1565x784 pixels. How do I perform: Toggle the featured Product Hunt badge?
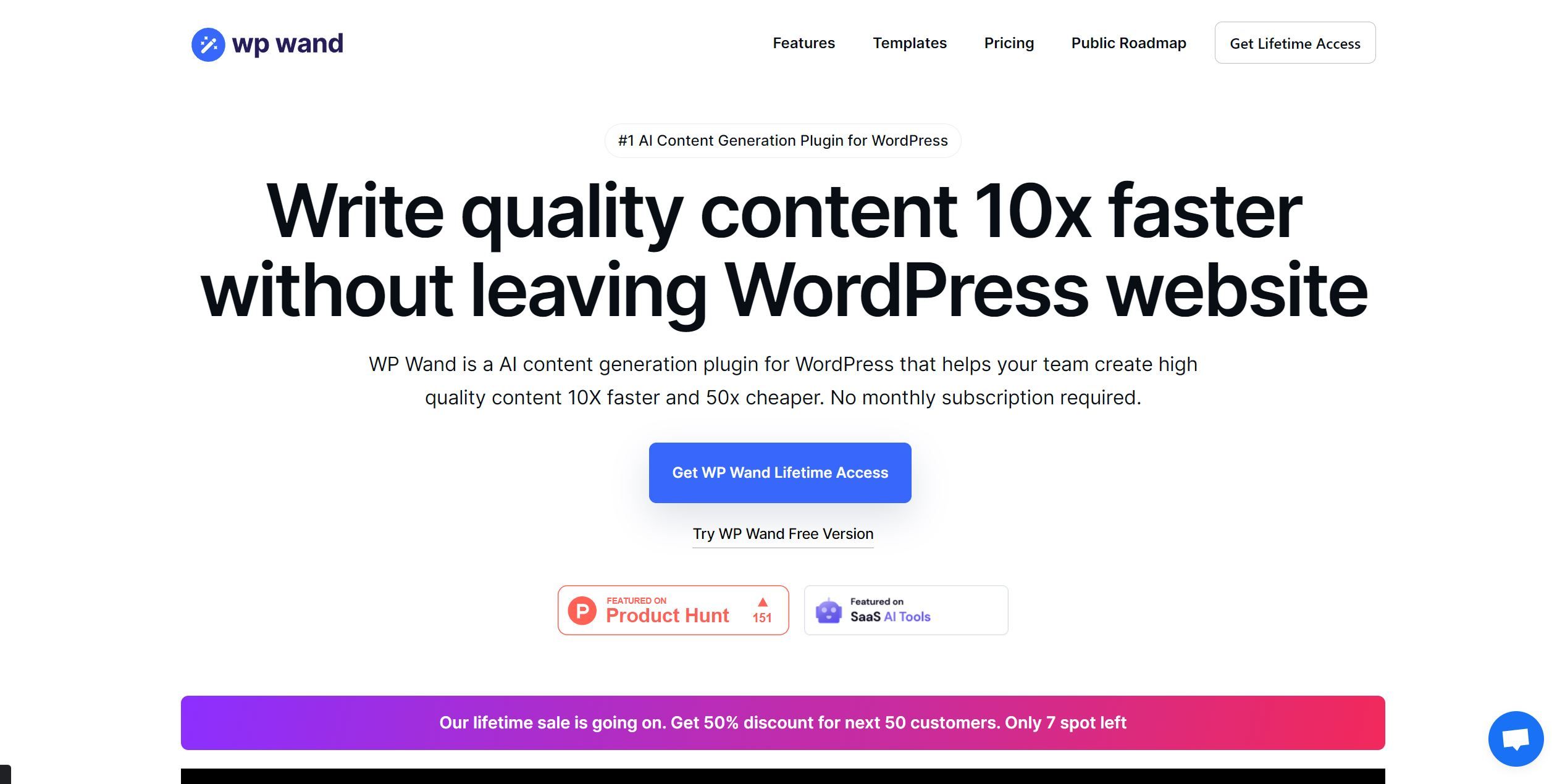click(x=672, y=610)
